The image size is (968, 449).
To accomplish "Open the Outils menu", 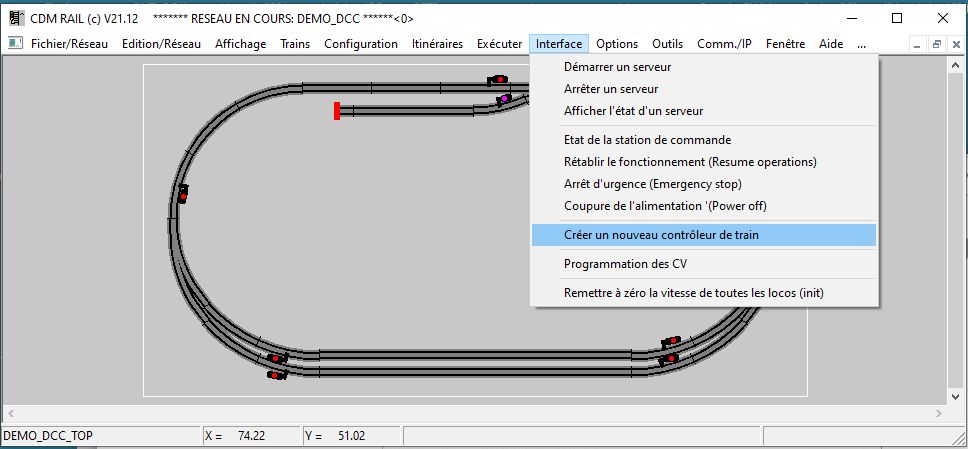I will pyautogui.click(x=667, y=44).
